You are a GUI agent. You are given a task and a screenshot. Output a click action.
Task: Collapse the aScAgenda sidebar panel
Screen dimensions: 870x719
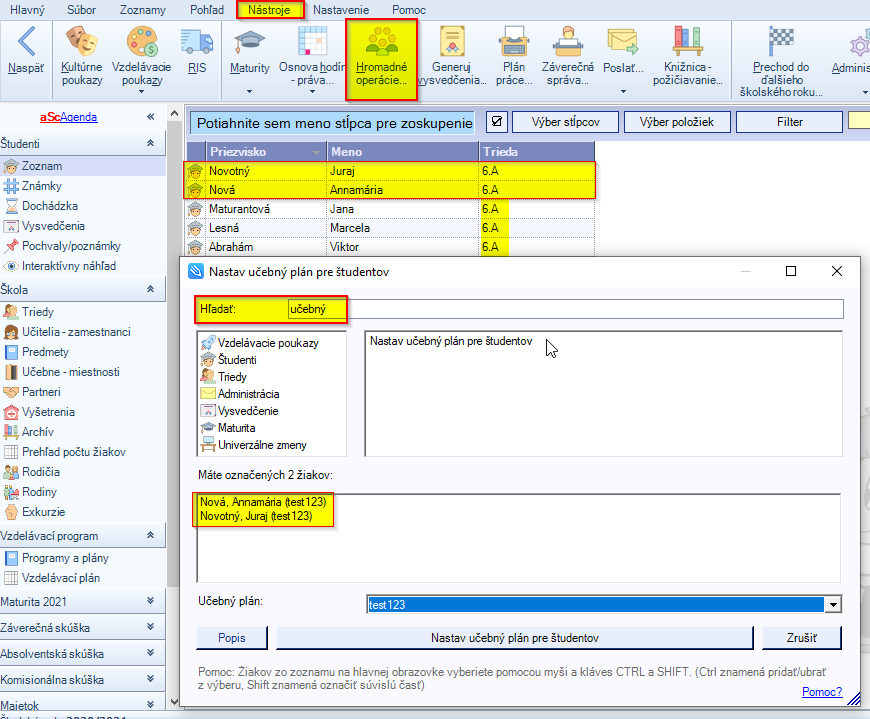click(x=150, y=117)
